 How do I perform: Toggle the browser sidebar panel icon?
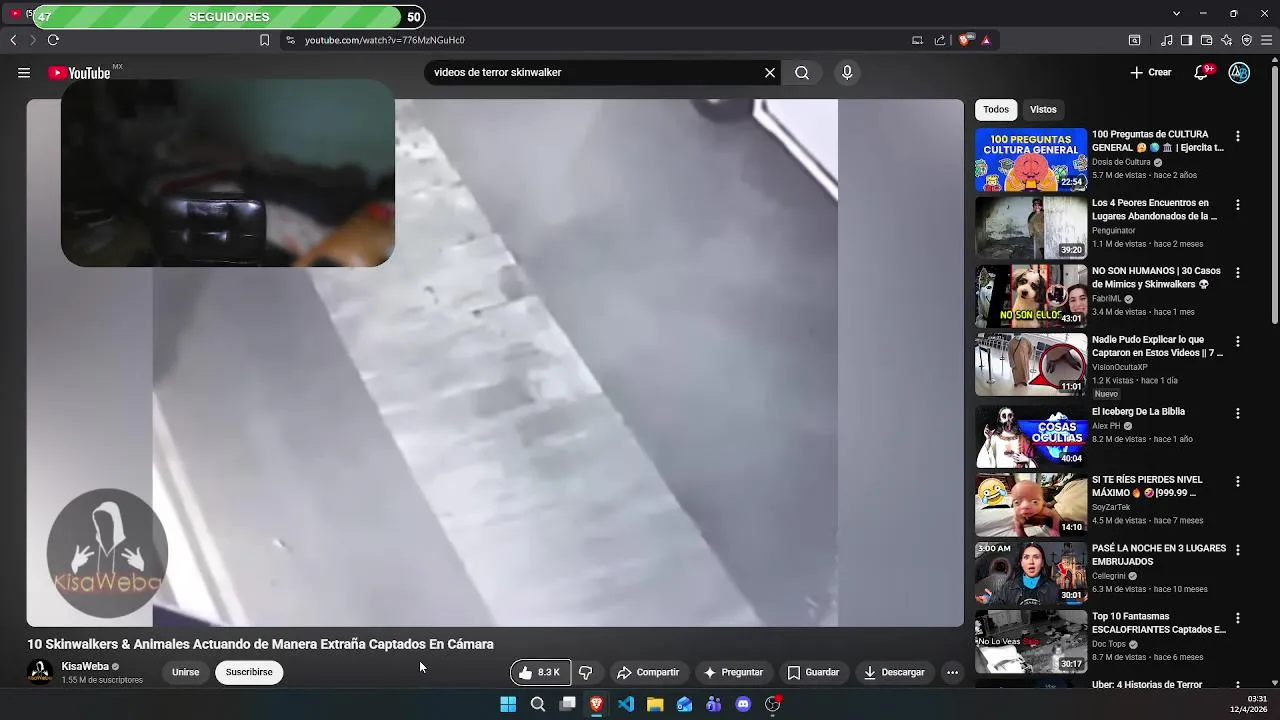click(1186, 40)
